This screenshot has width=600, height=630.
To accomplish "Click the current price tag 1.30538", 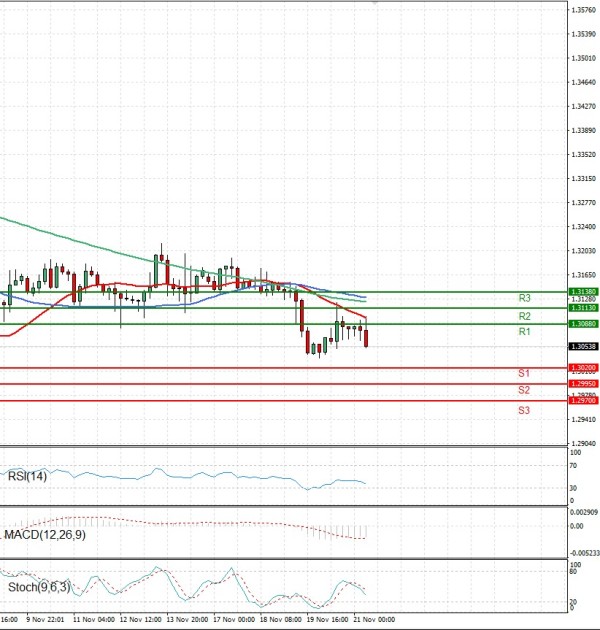I will click(x=583, y=346).
